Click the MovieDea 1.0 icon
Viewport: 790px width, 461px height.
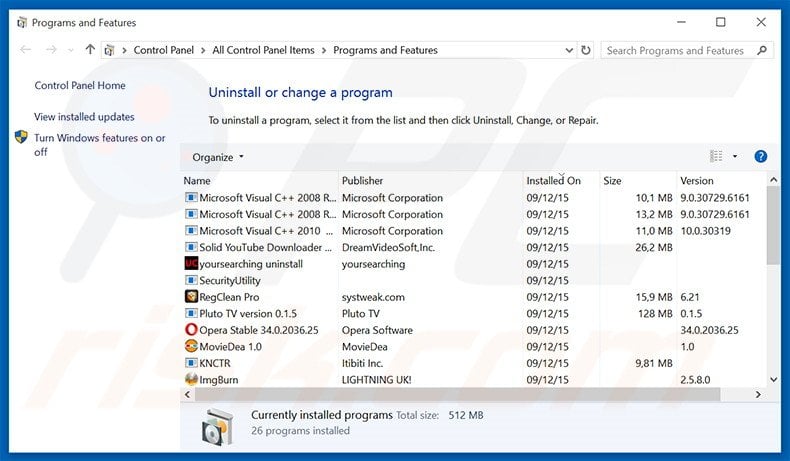click(x=191, y=346)
